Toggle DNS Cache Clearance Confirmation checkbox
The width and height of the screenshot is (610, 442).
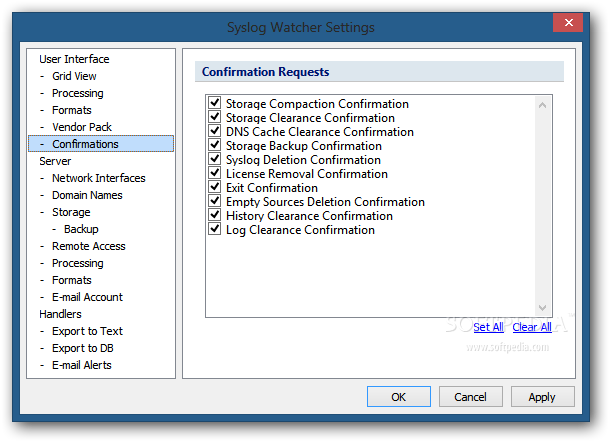(x=214, y=131)
